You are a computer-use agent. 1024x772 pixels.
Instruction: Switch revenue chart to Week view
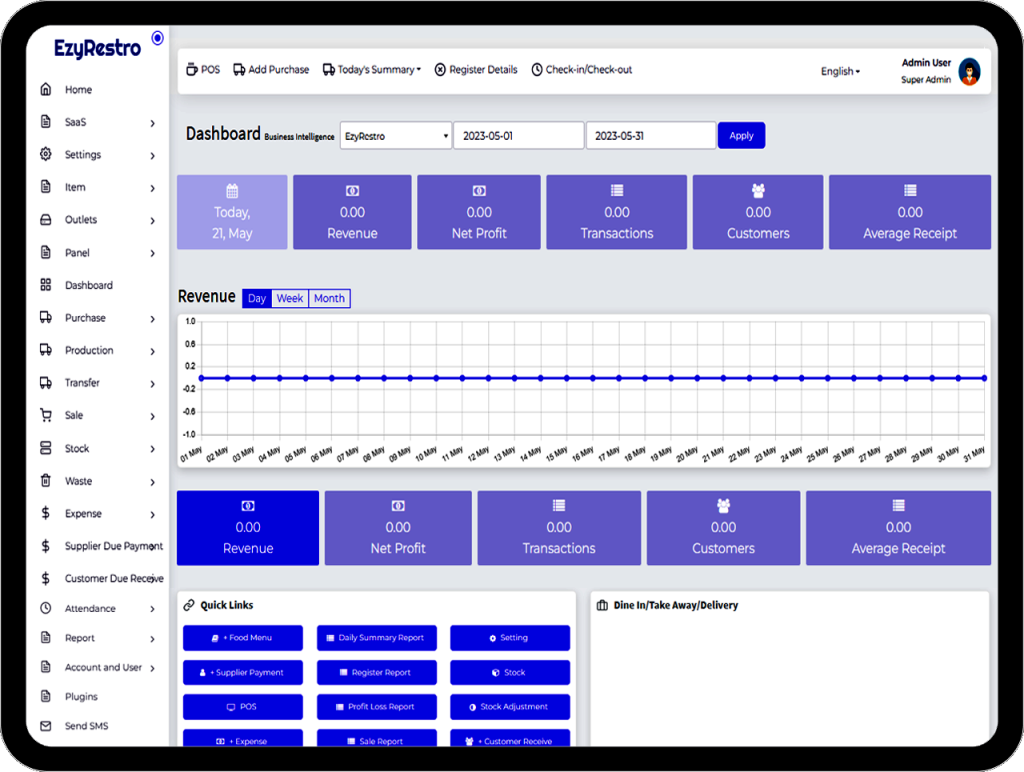tap(290, 298)
